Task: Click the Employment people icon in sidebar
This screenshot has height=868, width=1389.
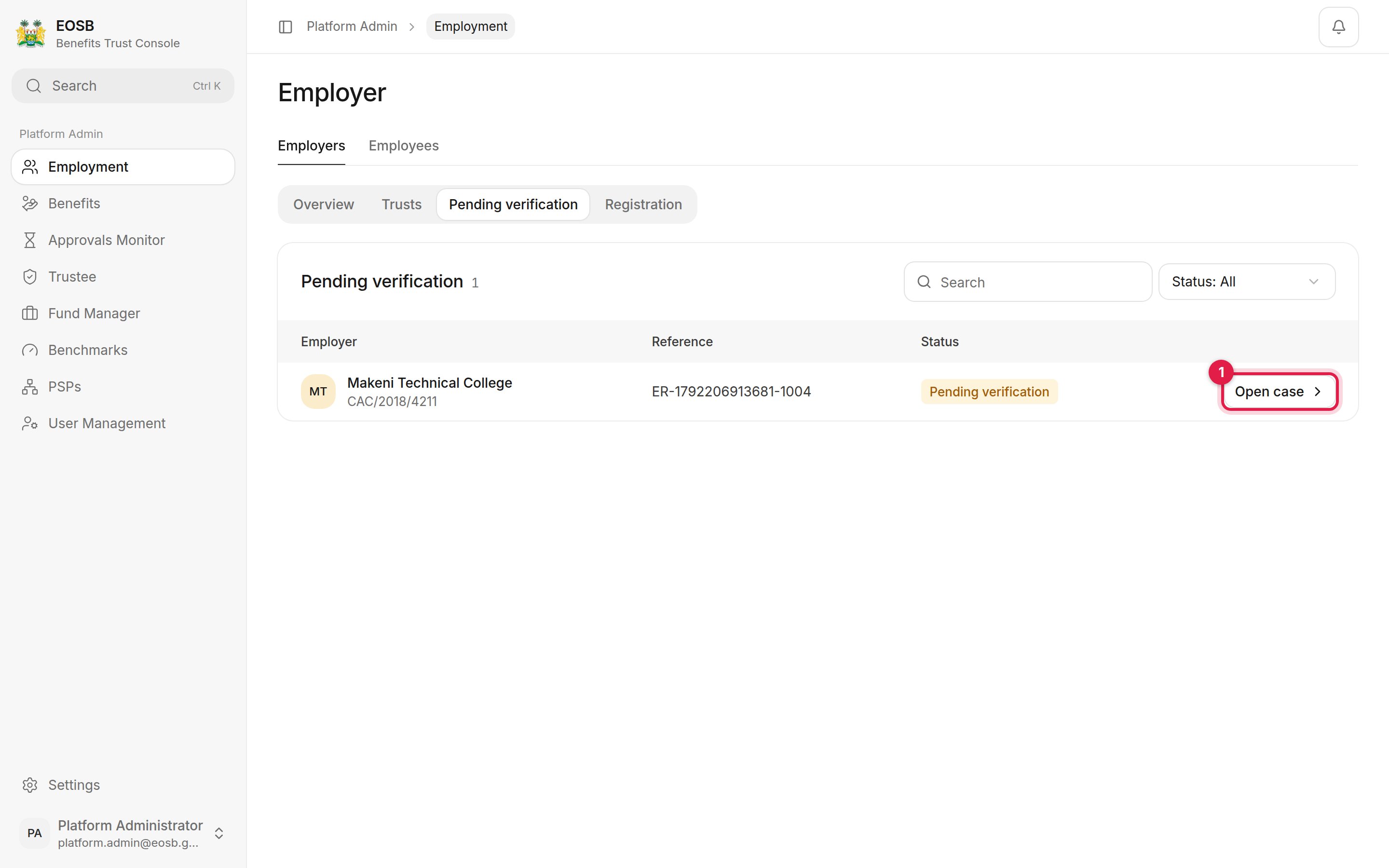Action: [x=30, y=167]
